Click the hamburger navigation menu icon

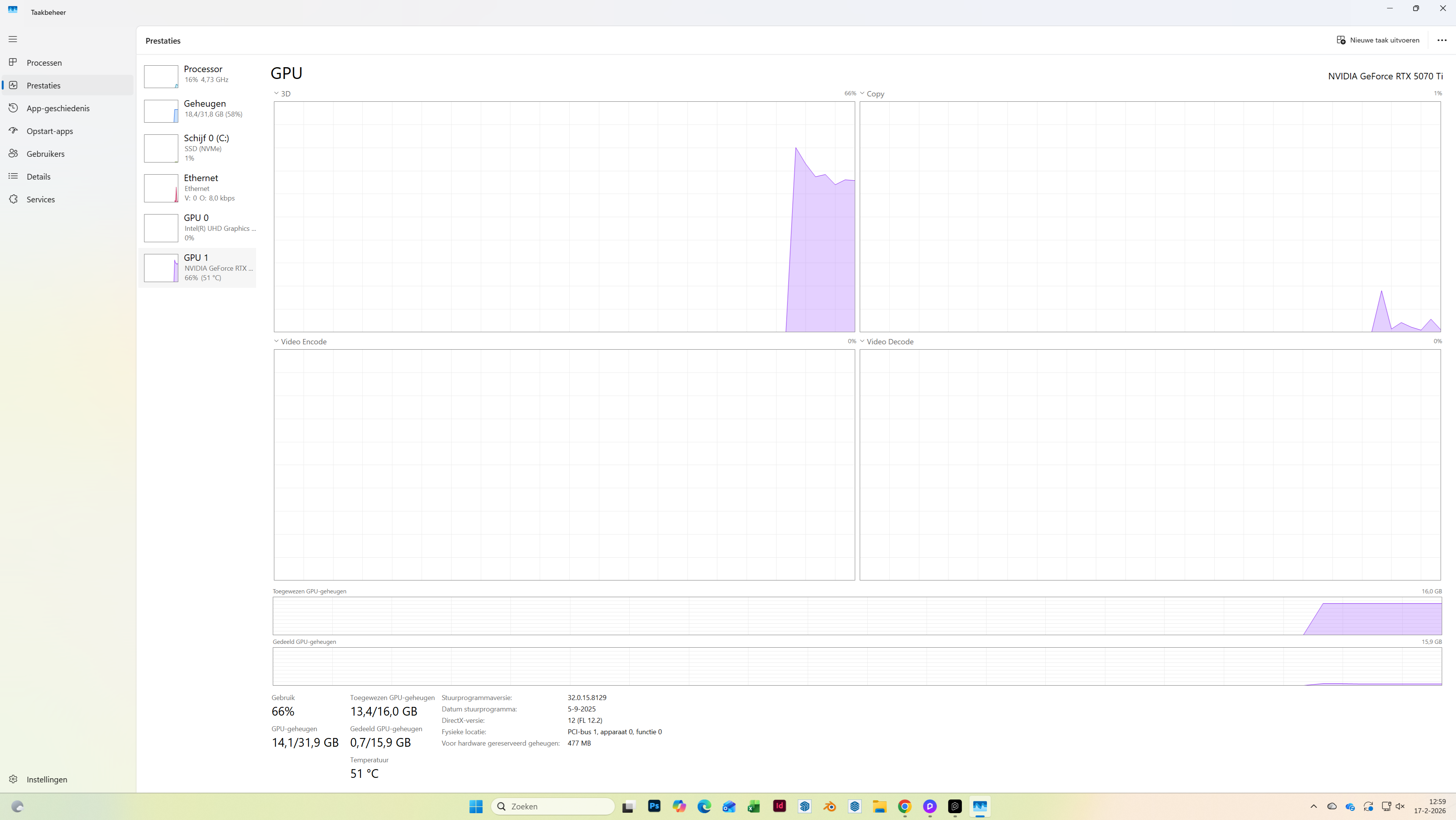coord(13,39)
